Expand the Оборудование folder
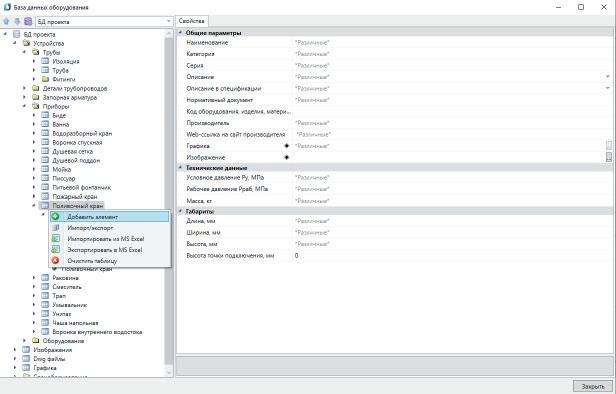Image resolution: width=616 pixels, height=394 pixels. 24,341
